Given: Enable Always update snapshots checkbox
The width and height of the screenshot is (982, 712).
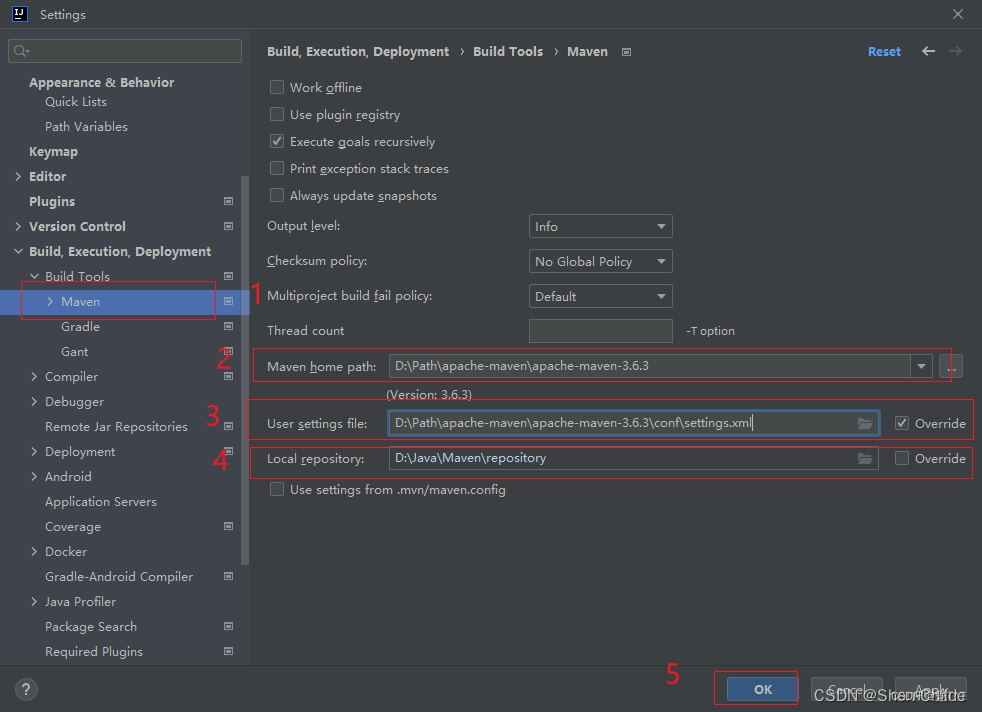Looking at the screenshot, I should pos(277,195).
